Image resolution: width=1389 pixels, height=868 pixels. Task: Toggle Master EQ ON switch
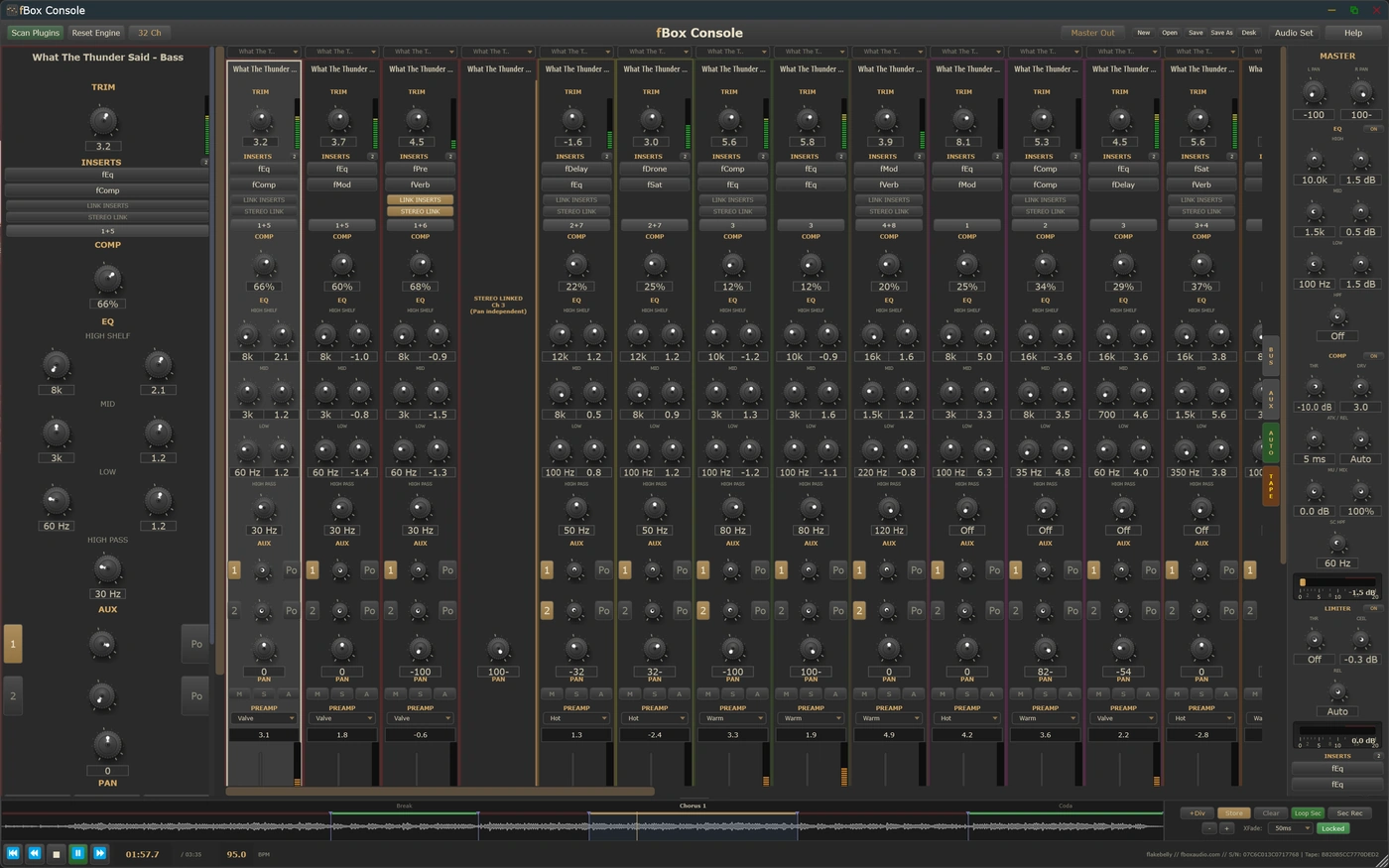[1373, 129]
